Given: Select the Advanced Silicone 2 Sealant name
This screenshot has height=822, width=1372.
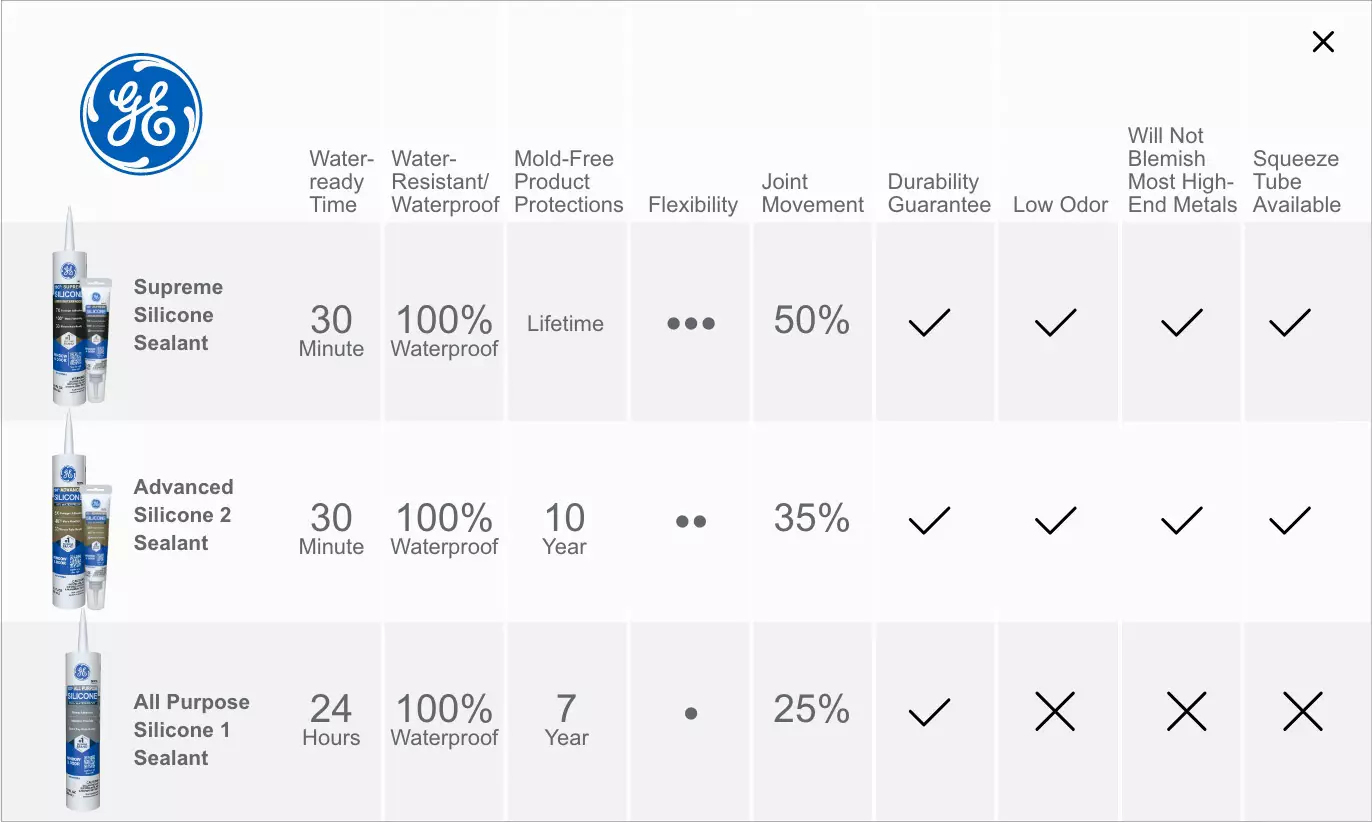Looking at the screenshot, I should click(x=183, y=515).
